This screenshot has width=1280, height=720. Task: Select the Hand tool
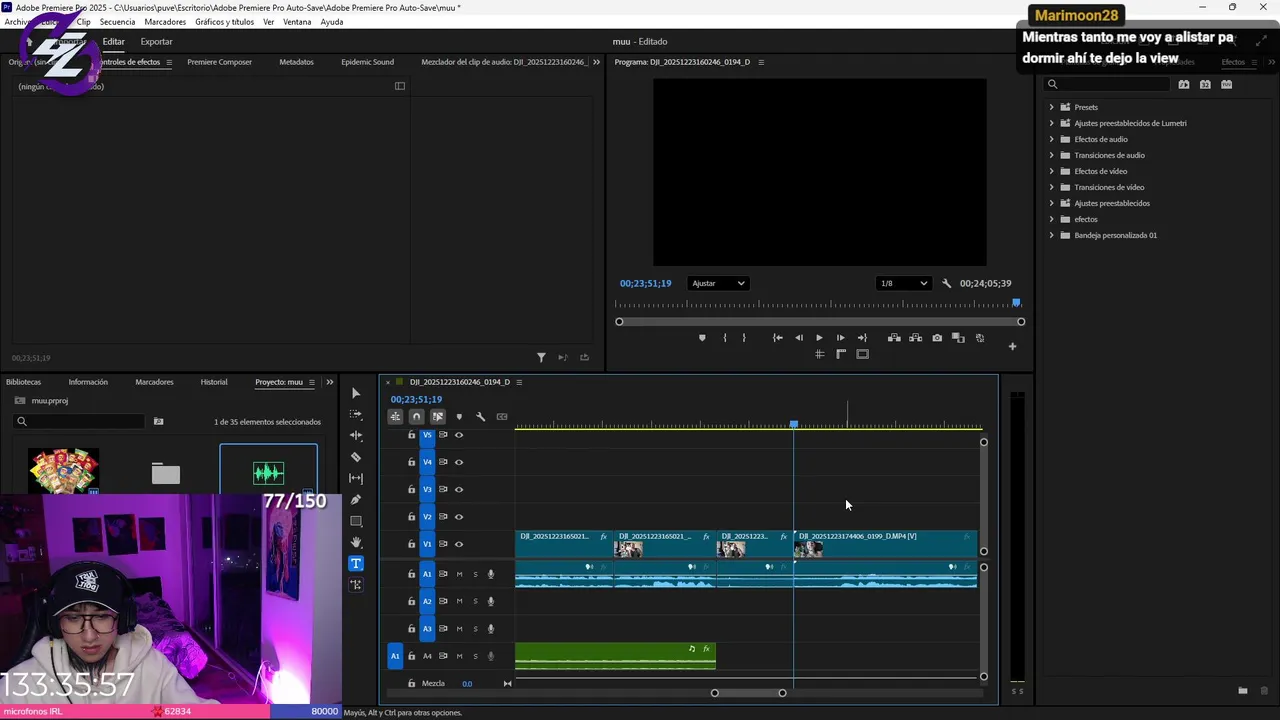(356, 542)
